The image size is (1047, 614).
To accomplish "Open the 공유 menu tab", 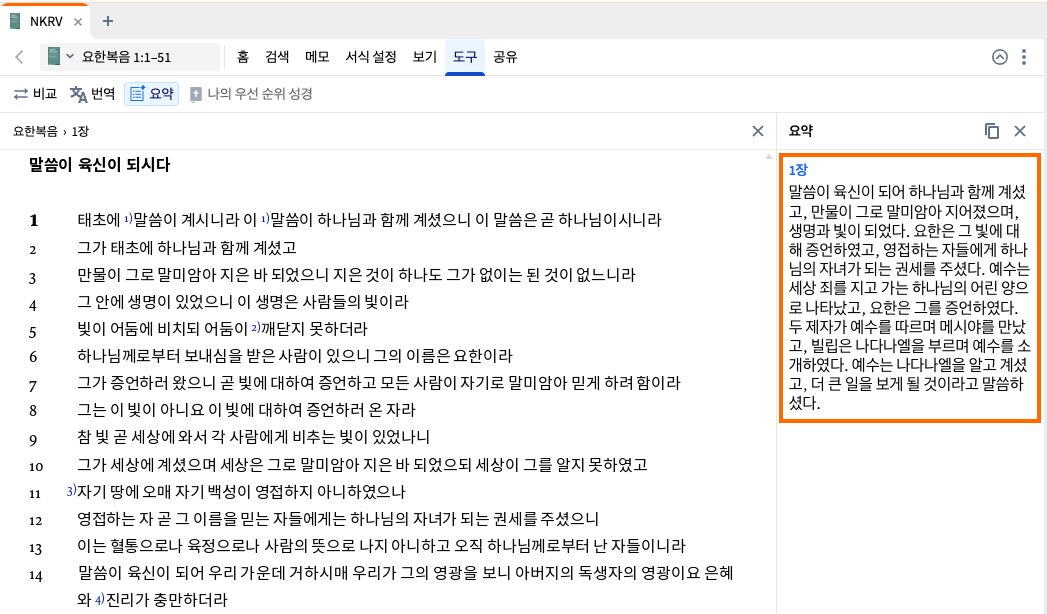I will point(505,57).
